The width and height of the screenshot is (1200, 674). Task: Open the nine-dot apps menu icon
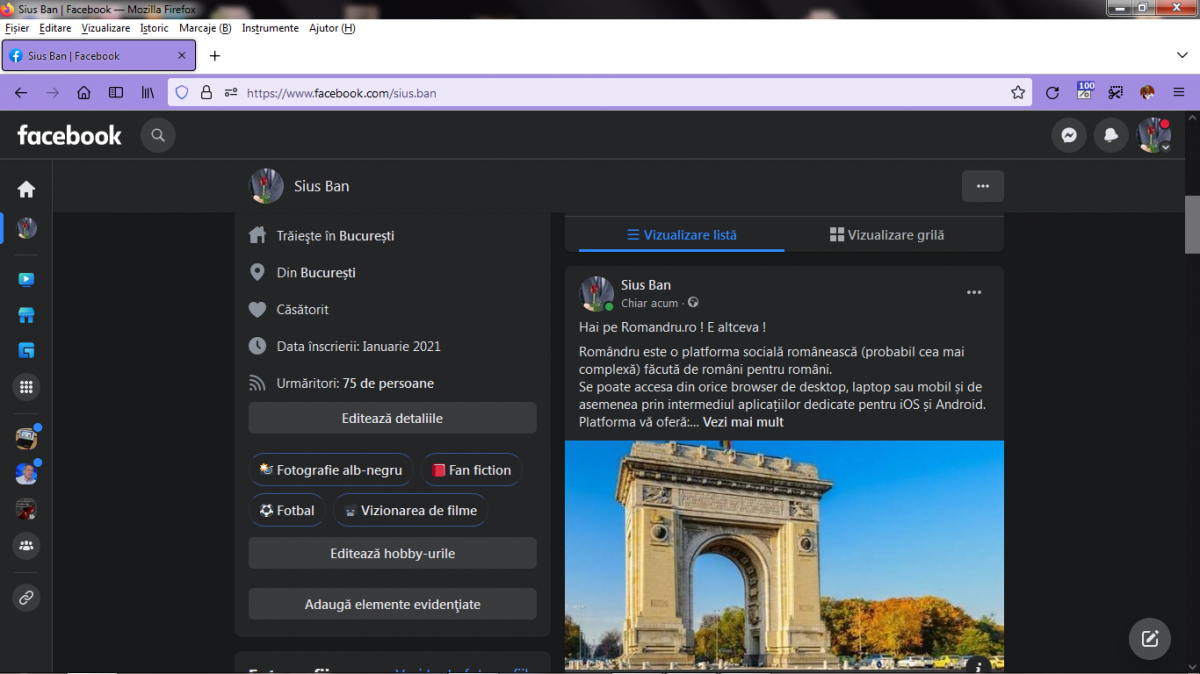26,387
